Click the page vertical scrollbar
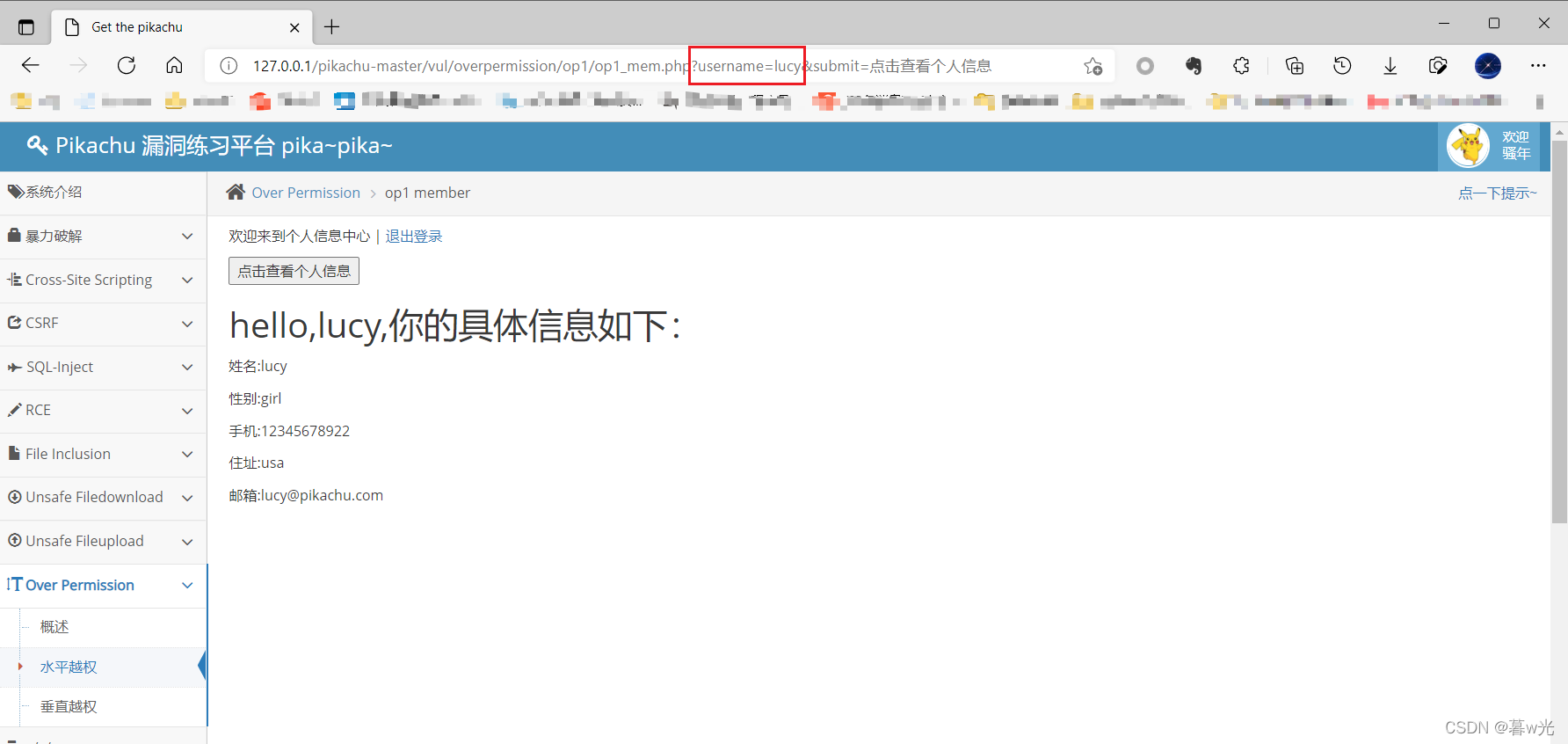This screenshot has width=1568, height=744. pos(1559,332)
